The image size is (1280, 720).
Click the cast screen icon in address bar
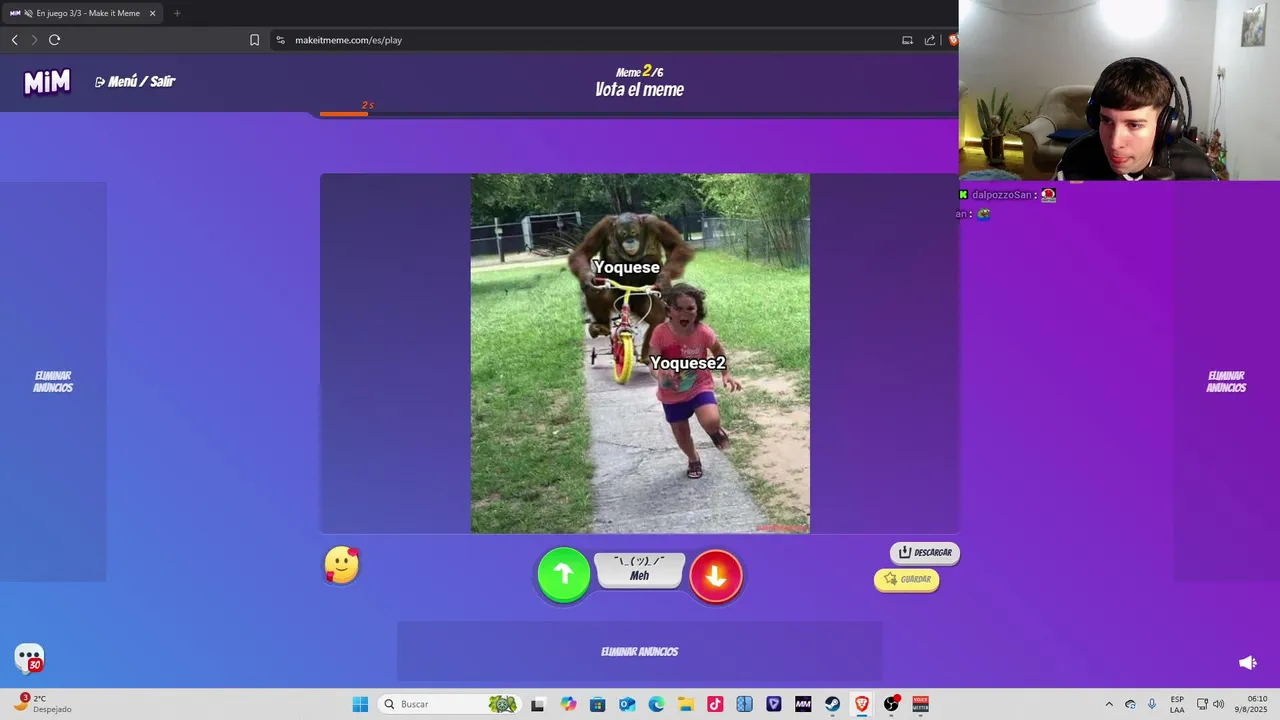[x=908, y=40]
